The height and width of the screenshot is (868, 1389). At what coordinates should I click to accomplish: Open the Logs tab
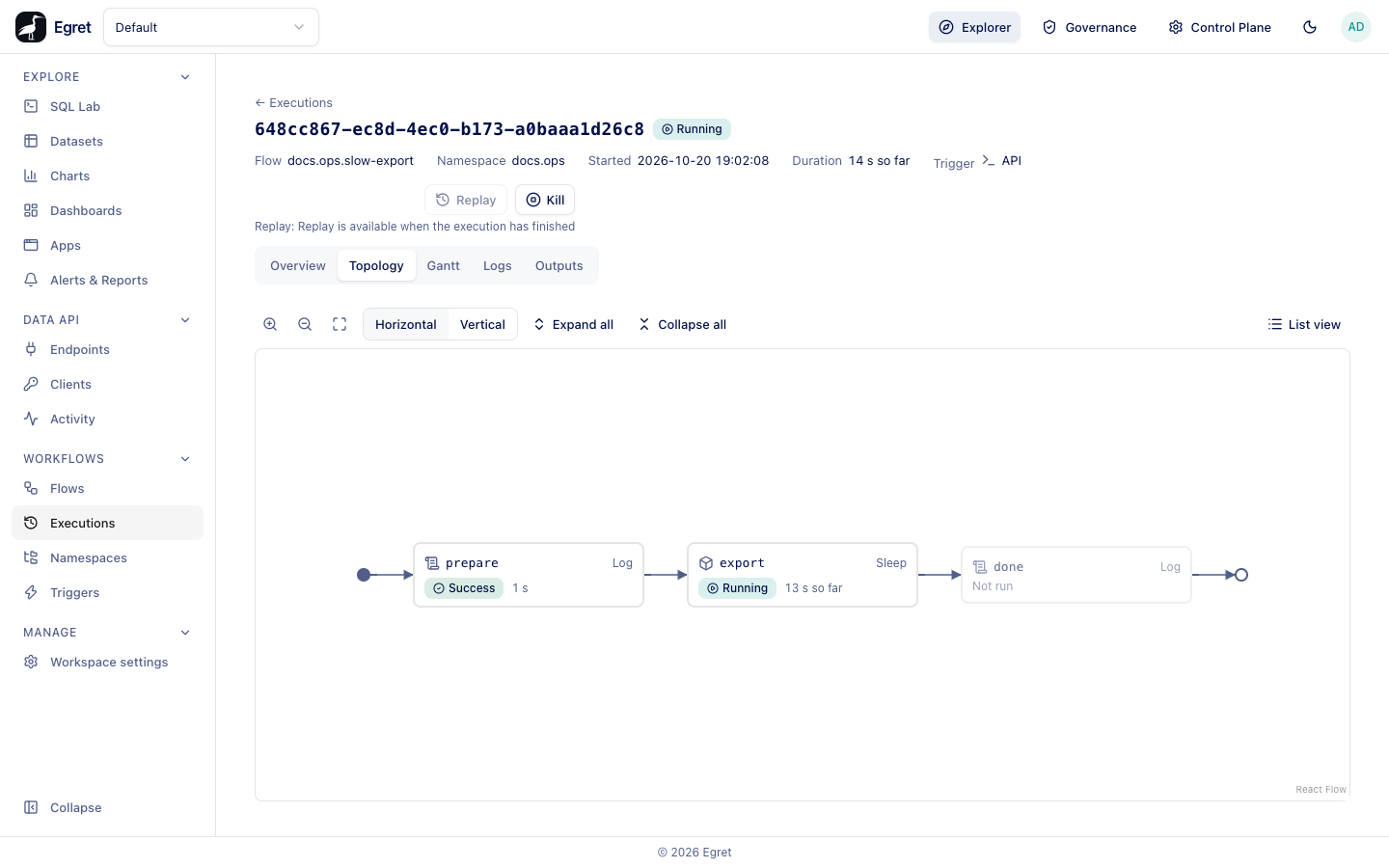[x=498, y=265]
